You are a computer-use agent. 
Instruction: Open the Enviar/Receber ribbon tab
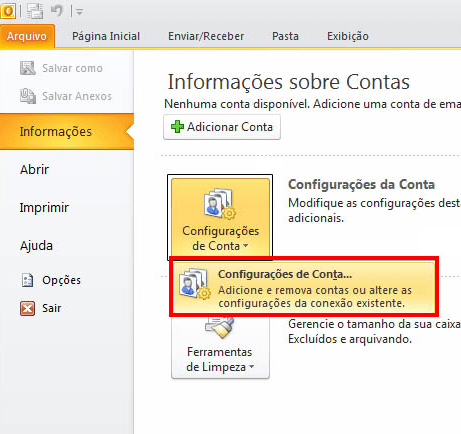tap(206, 36)
